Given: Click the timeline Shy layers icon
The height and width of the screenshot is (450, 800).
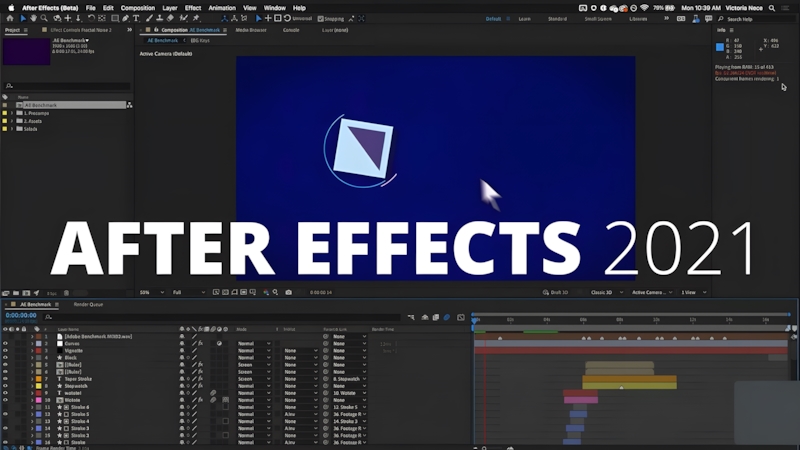Looking at the screenshot, I should [x=424, y=317].
